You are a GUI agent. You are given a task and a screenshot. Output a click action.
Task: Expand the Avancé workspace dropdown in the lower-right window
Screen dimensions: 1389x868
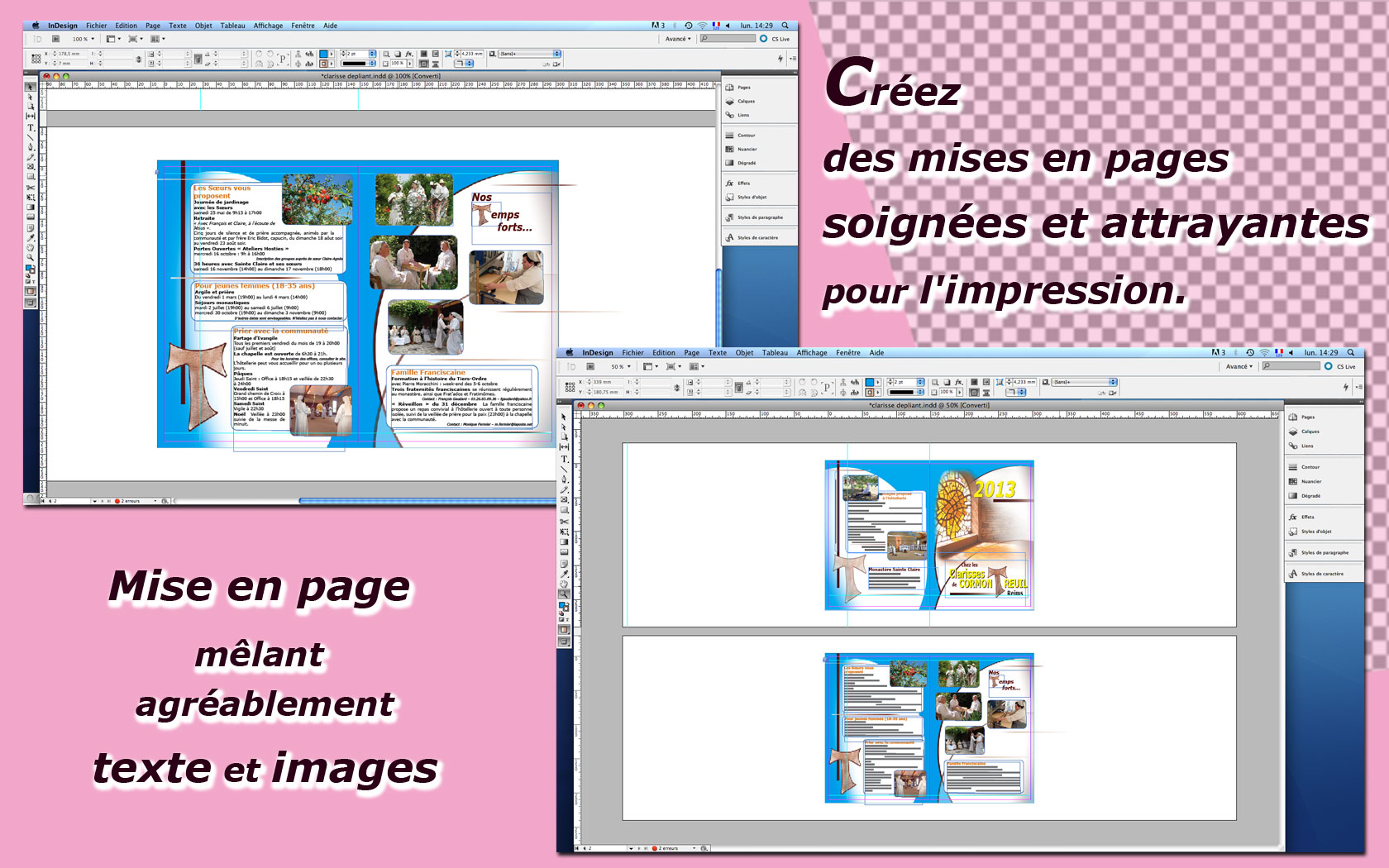(1239, 366)
